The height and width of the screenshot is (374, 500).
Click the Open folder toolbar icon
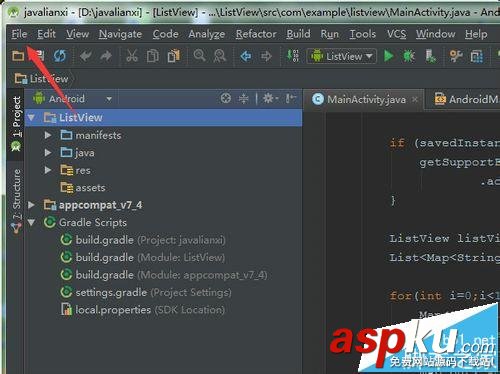point(18,56)
